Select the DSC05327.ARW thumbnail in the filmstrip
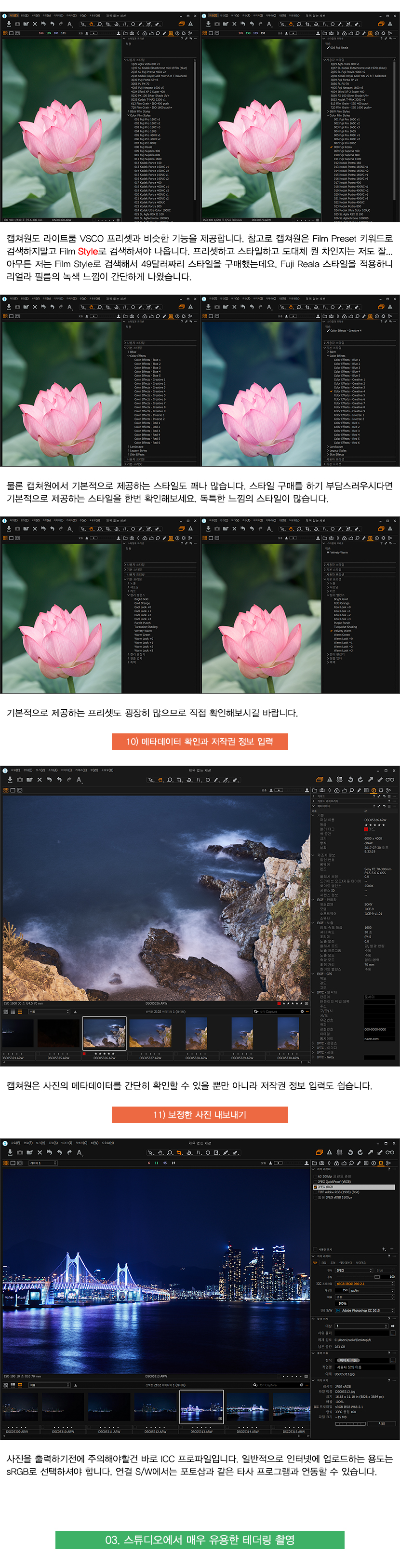400x1568 pixels. click(150, 1034)
